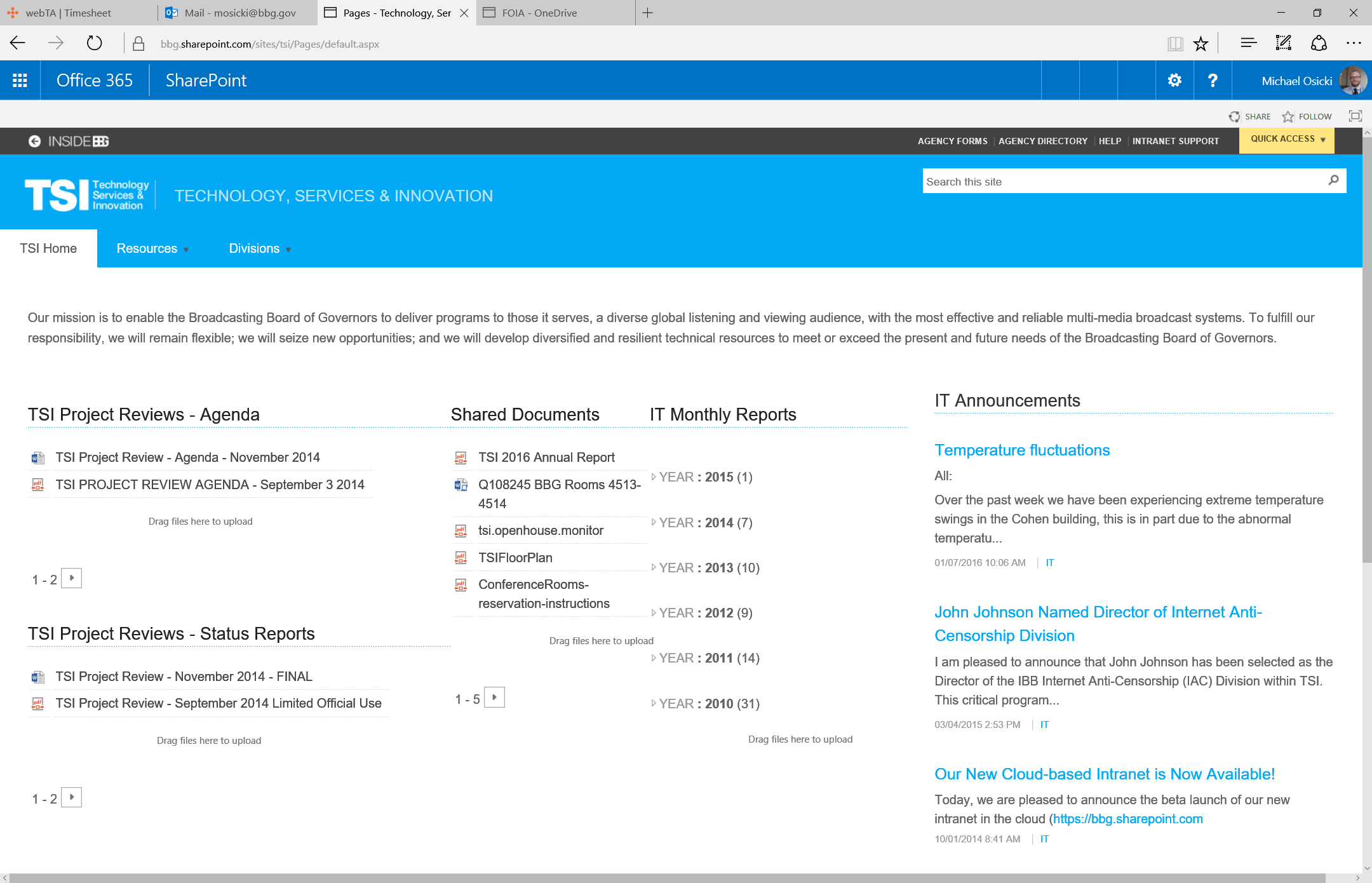Image resolution: width=1372 pixels, height=883 pixels.
Task: Click Word icon beside Q108245 BBG Rooms
Action: pyautogui.click(x=461, y=485)
